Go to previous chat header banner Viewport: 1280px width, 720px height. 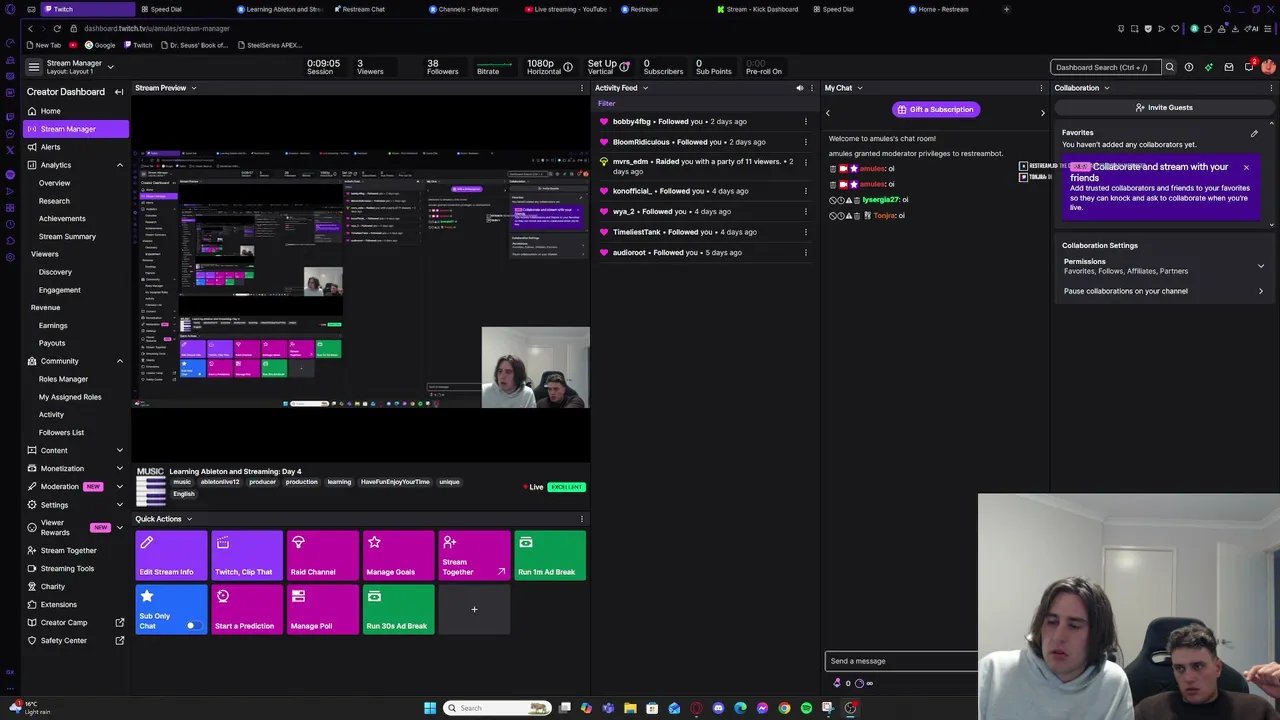pyautogui.click(x=828, y=113)
